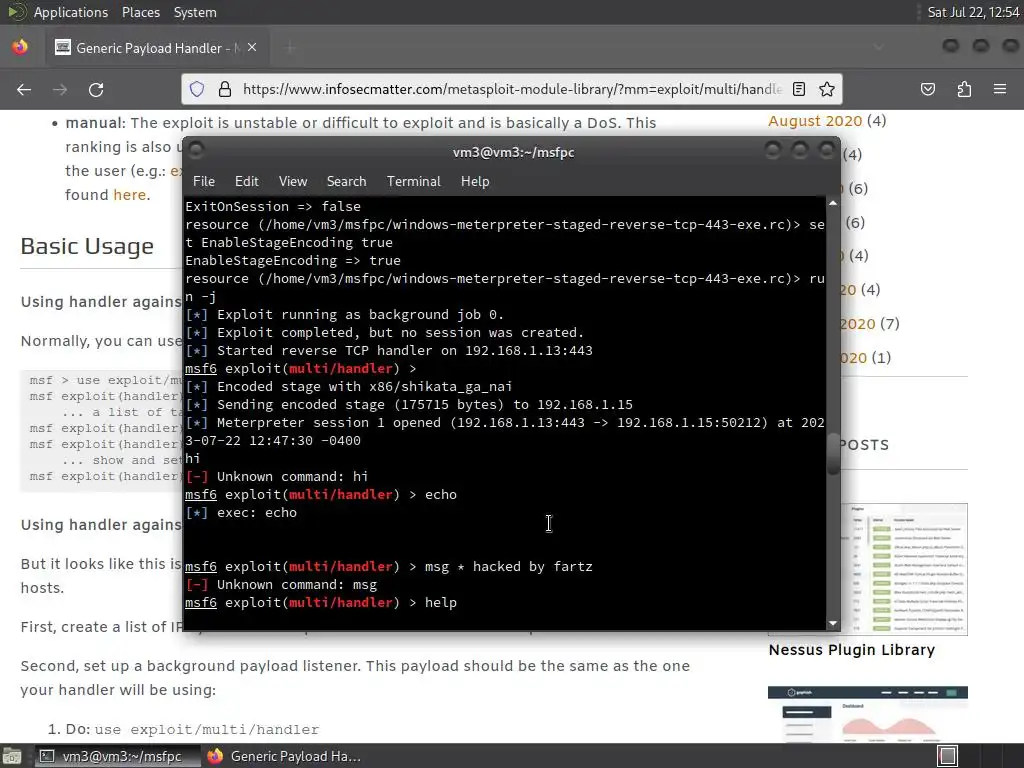Click the Basic Usage heading
This screenshot has width=1024, height=768.
pos(87,246)
